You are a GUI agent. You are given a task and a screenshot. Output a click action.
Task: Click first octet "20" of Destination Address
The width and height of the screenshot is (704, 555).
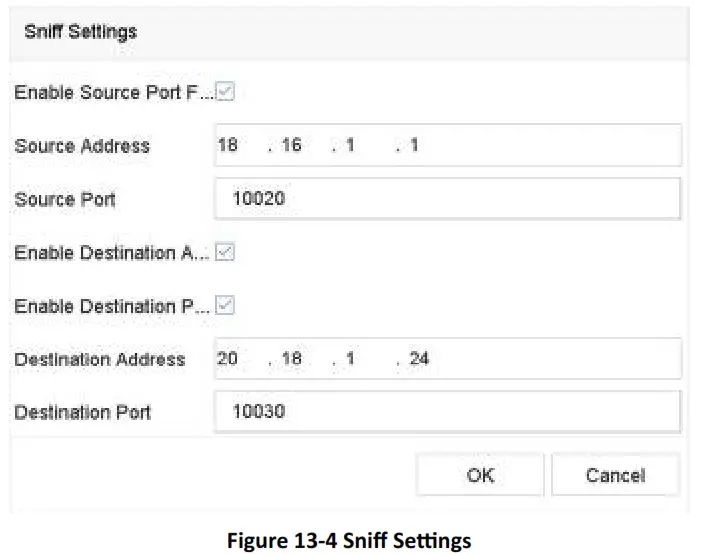coord(227,358)
